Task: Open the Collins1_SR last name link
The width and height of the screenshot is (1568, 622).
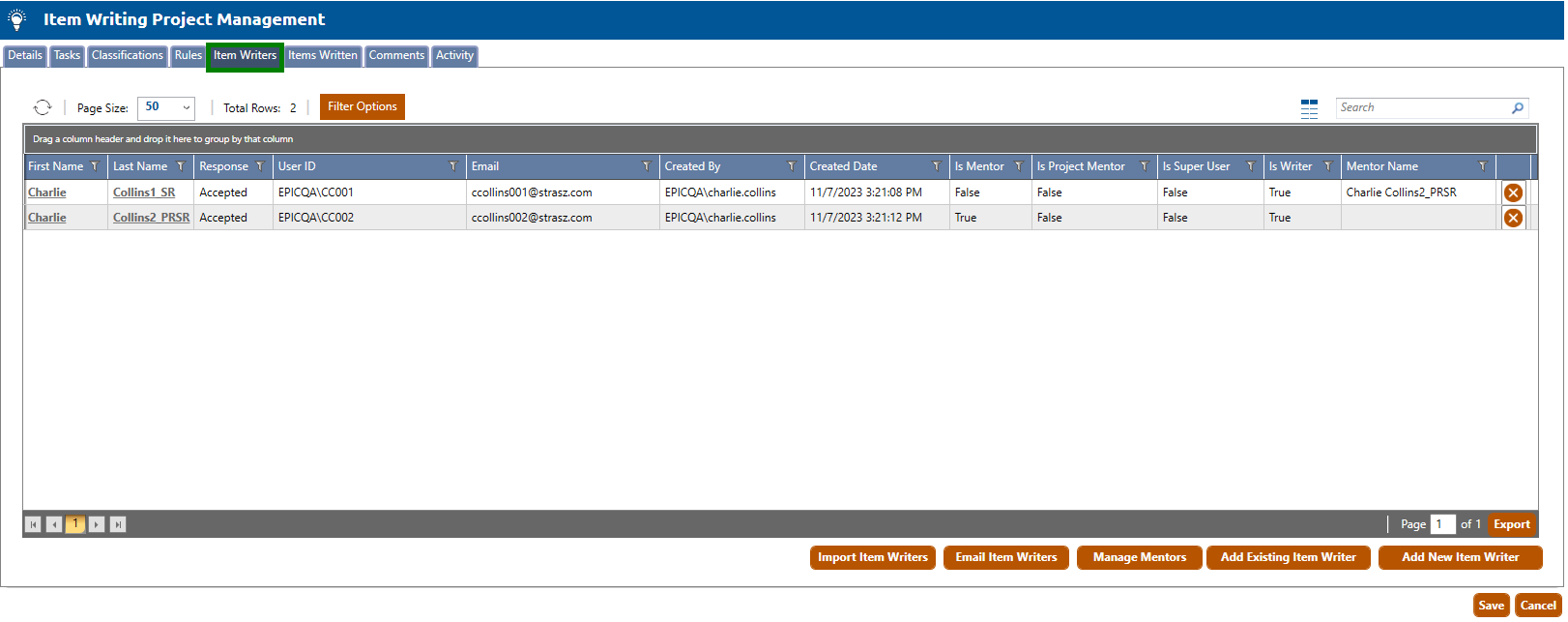Action: 144,193
